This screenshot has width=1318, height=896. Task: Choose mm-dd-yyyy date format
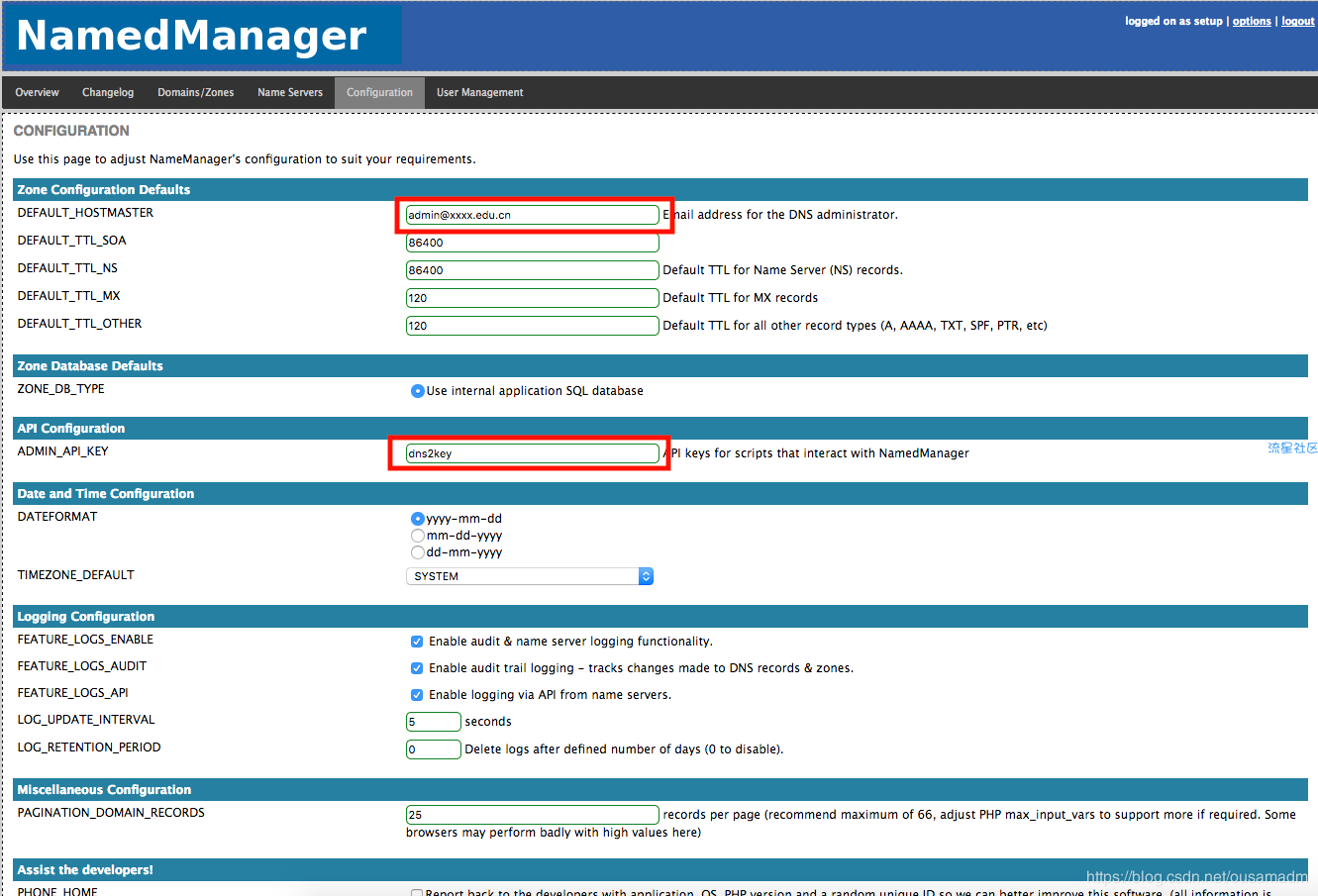coord(418,536)
